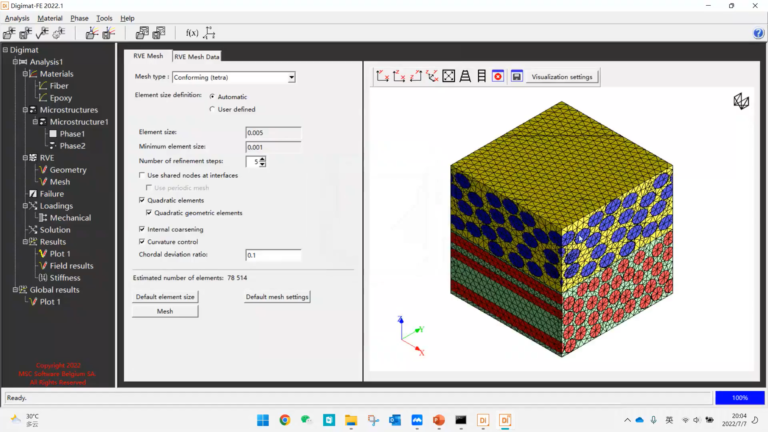Collapse the Digimat root tree node

pyautogui.click(x=5, y=49)
